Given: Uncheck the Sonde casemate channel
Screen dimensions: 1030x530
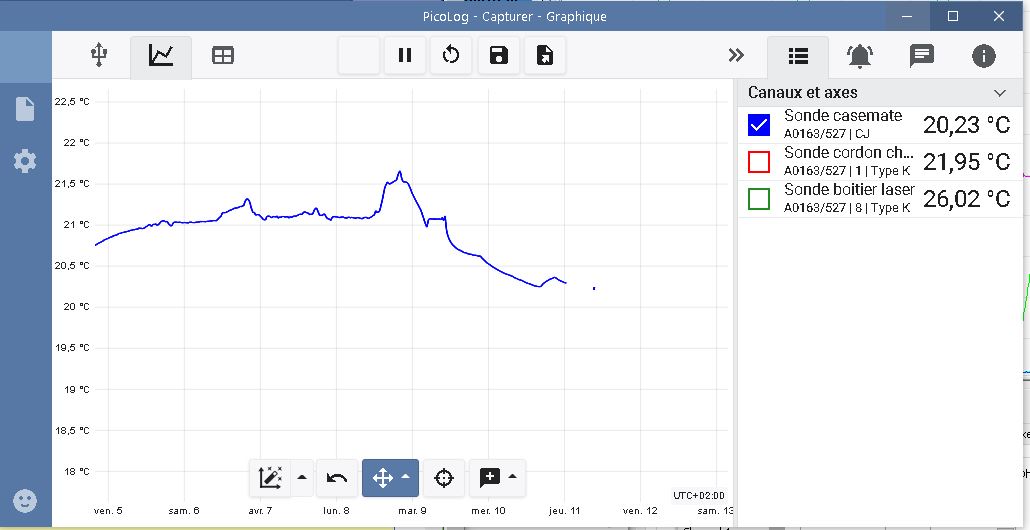Looking at the screenshot, I should (759, 125).
